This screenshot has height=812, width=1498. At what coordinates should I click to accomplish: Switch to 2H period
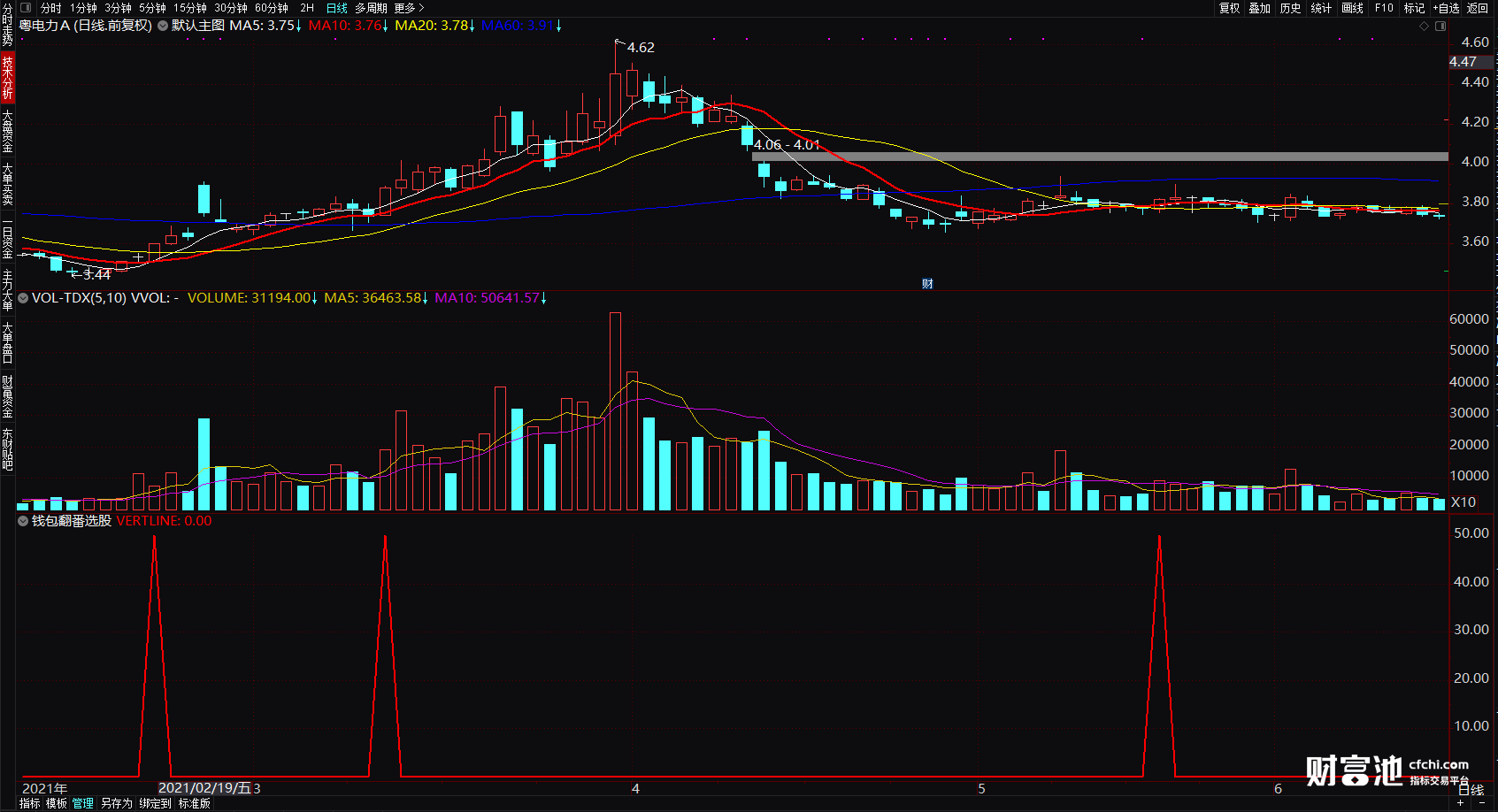tap(307, 8)
